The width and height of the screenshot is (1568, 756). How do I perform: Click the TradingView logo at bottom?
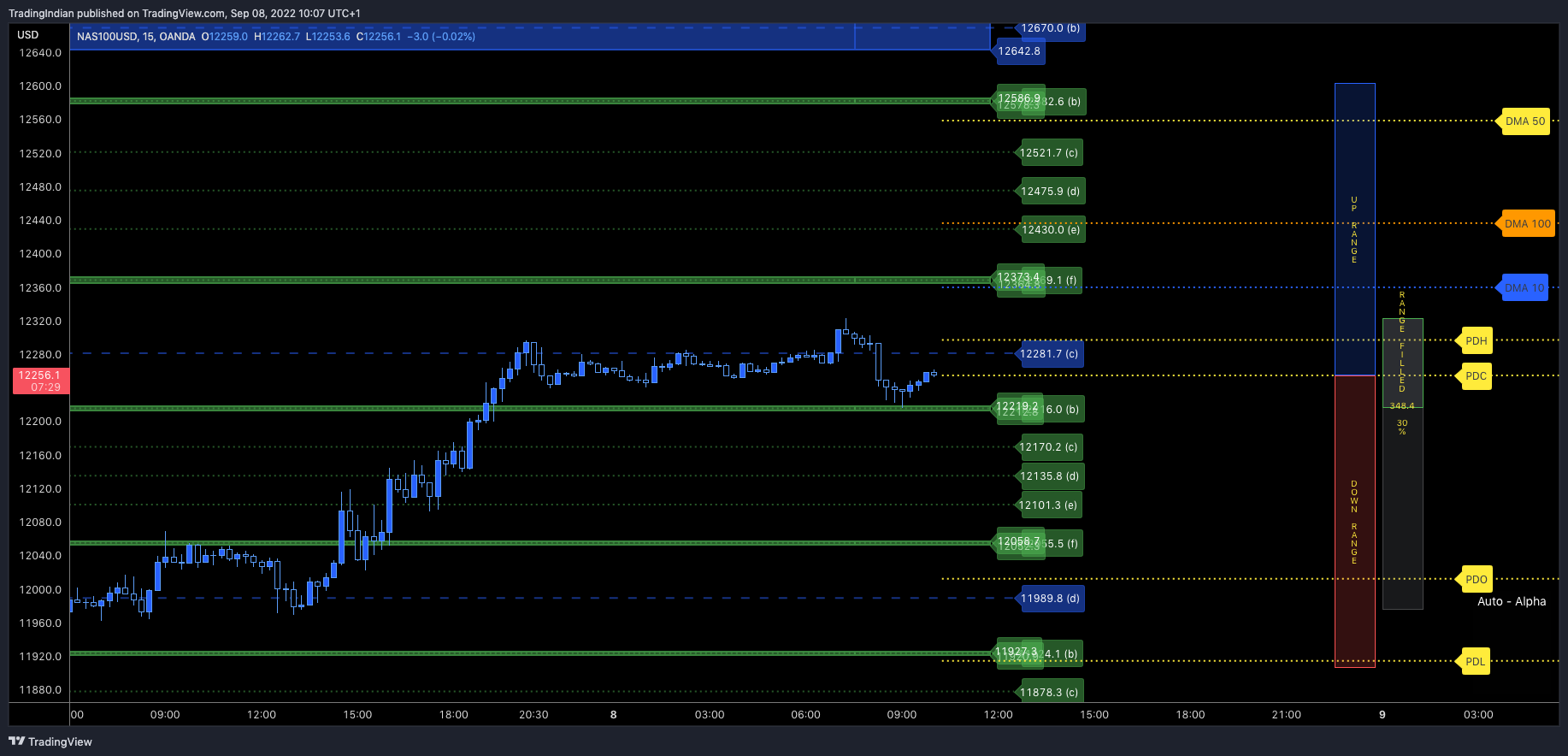[x=50, y=741]
